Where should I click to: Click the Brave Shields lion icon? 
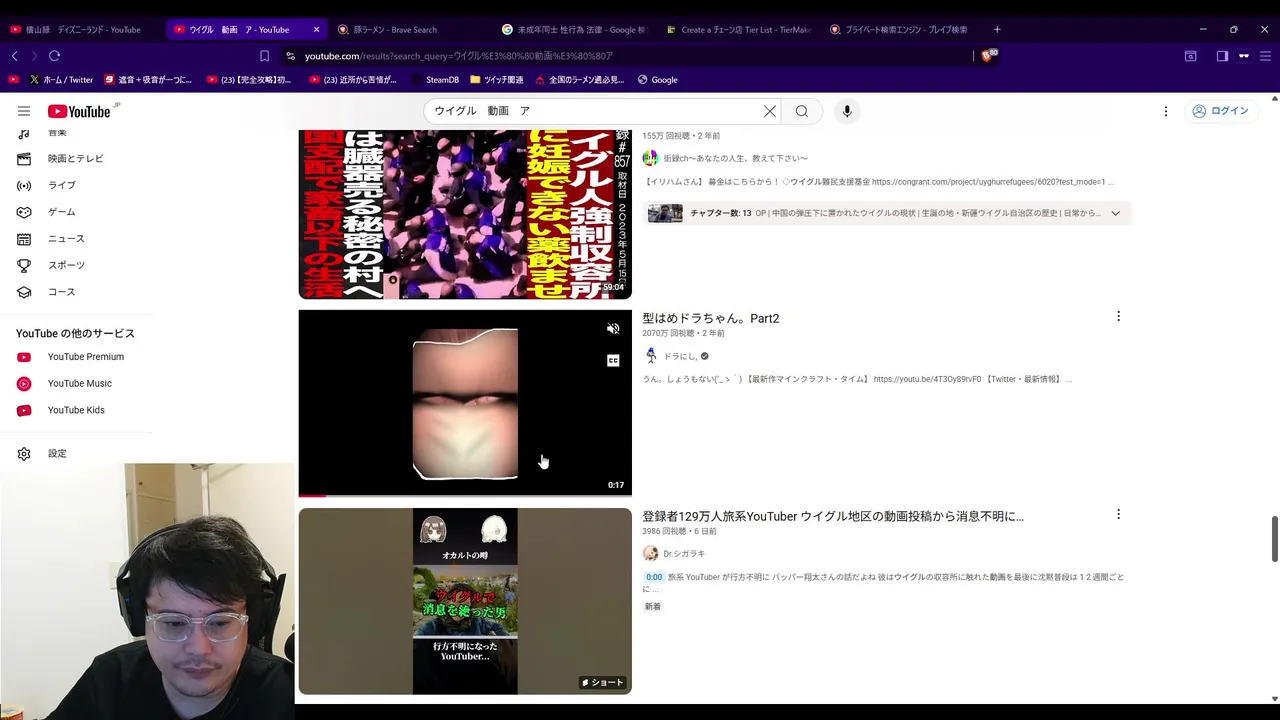[x=988, y=56]
